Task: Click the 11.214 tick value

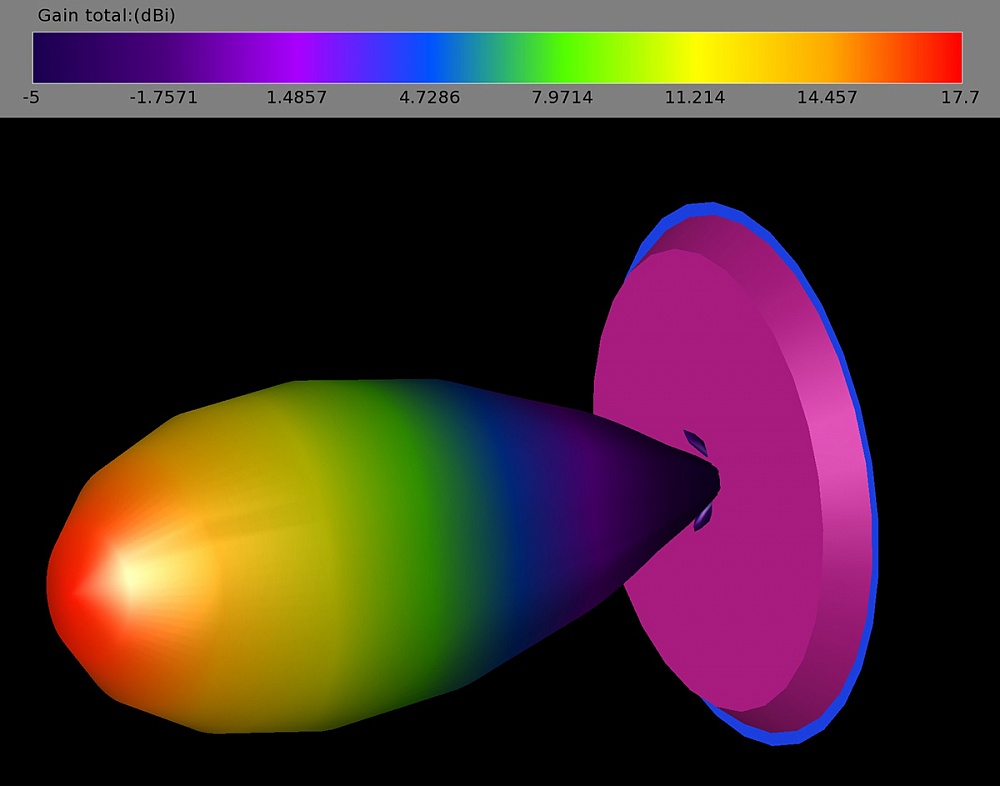Action: (695, 98)
